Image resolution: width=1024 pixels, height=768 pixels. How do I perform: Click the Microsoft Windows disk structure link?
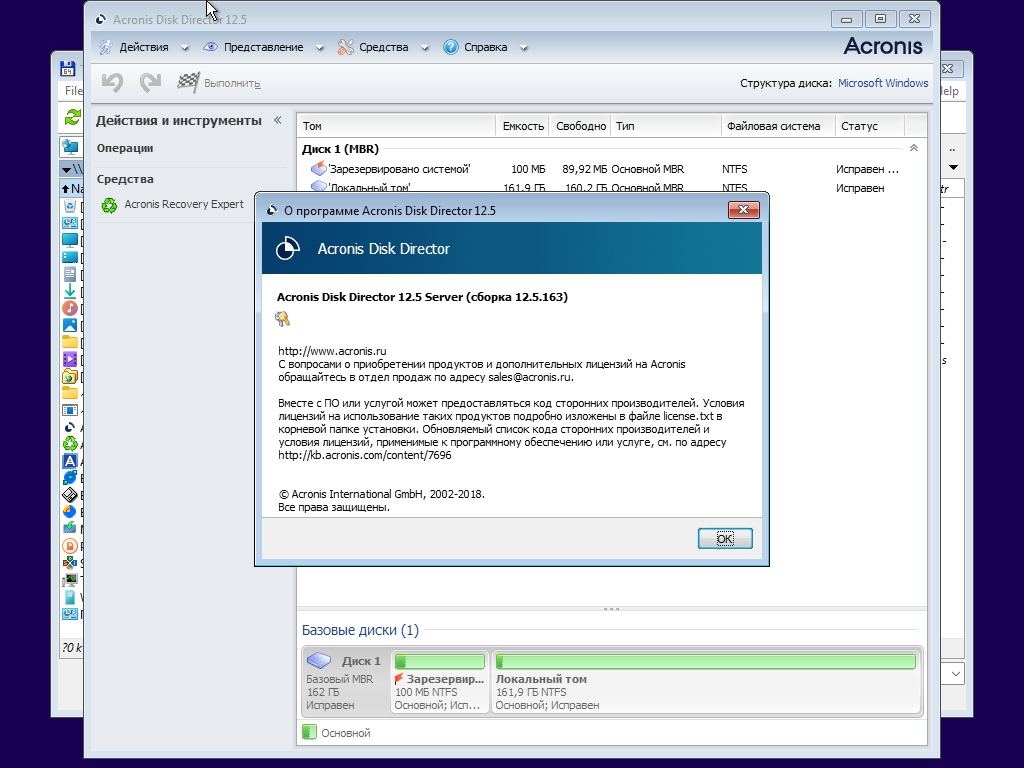883,83
